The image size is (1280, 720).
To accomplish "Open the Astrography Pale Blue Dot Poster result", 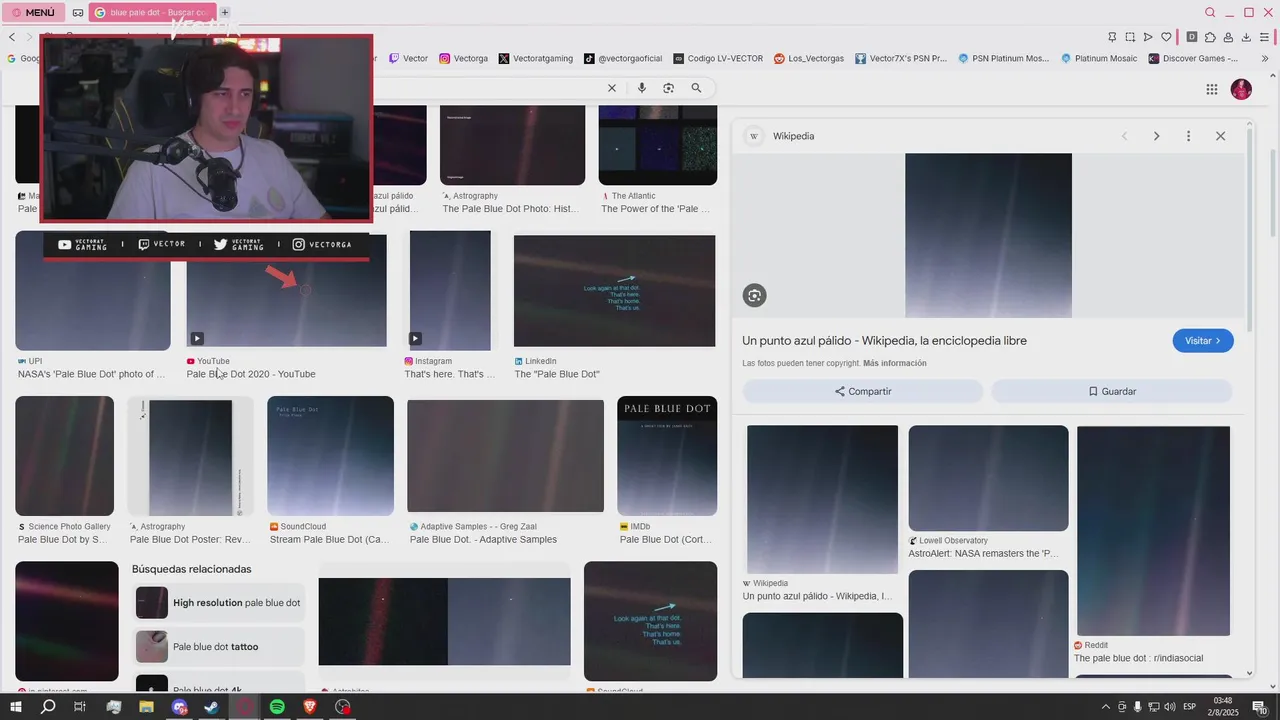I will [x=190, y=456].
